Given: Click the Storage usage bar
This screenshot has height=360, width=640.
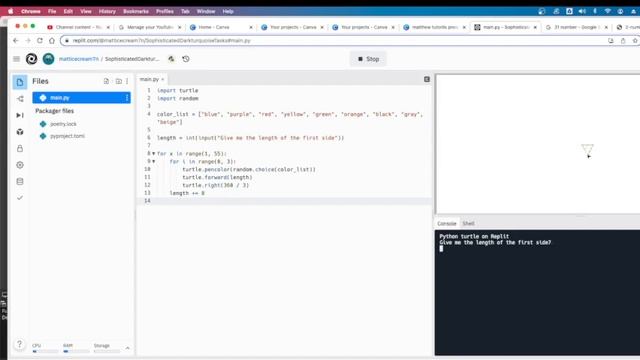Looking at the screenshot, I should (x=106, y=351).
